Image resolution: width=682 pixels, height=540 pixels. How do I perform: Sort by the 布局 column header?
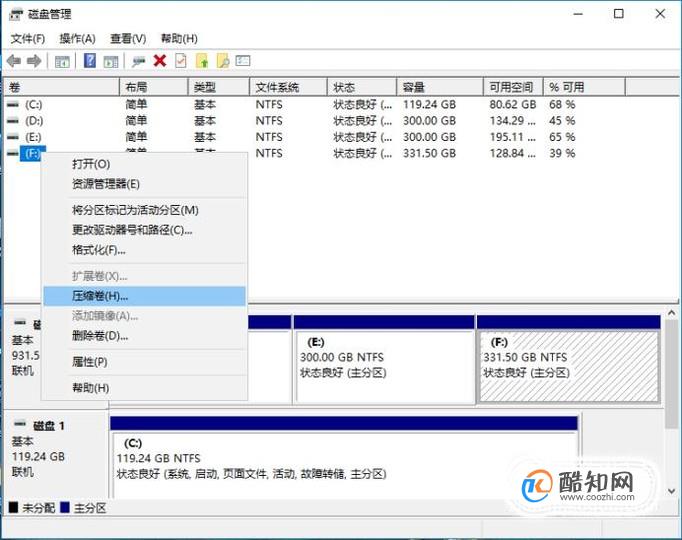pyautogui.click(x=154, y=87)
